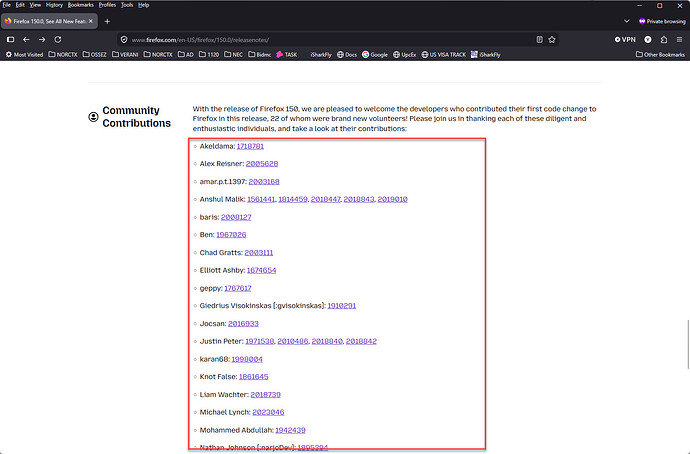
Task: Open the Docs bookmark
Action: coord(347,55)
